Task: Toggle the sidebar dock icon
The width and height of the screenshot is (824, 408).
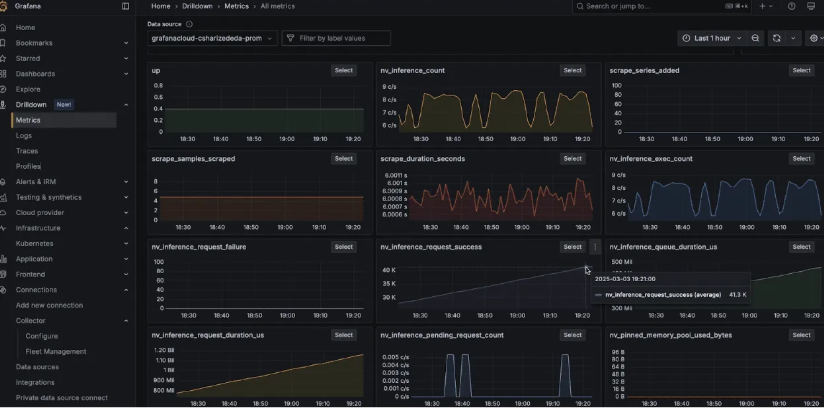Action: tap(125, 6)
